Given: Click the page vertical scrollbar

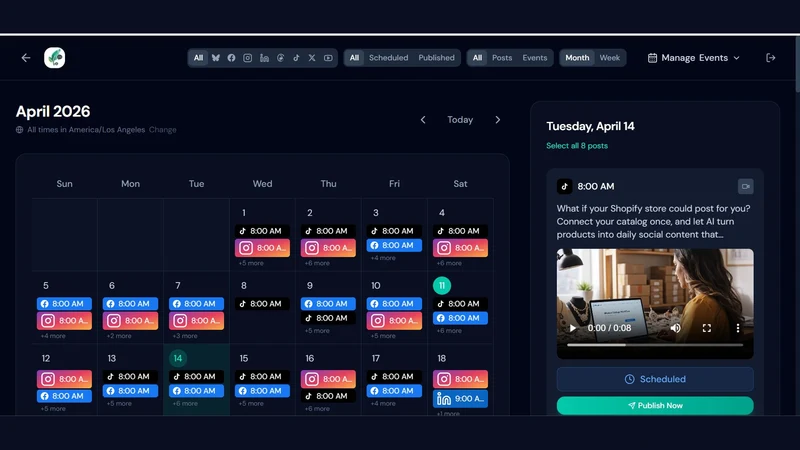Looking at the screenshot, I should [797, 64].
